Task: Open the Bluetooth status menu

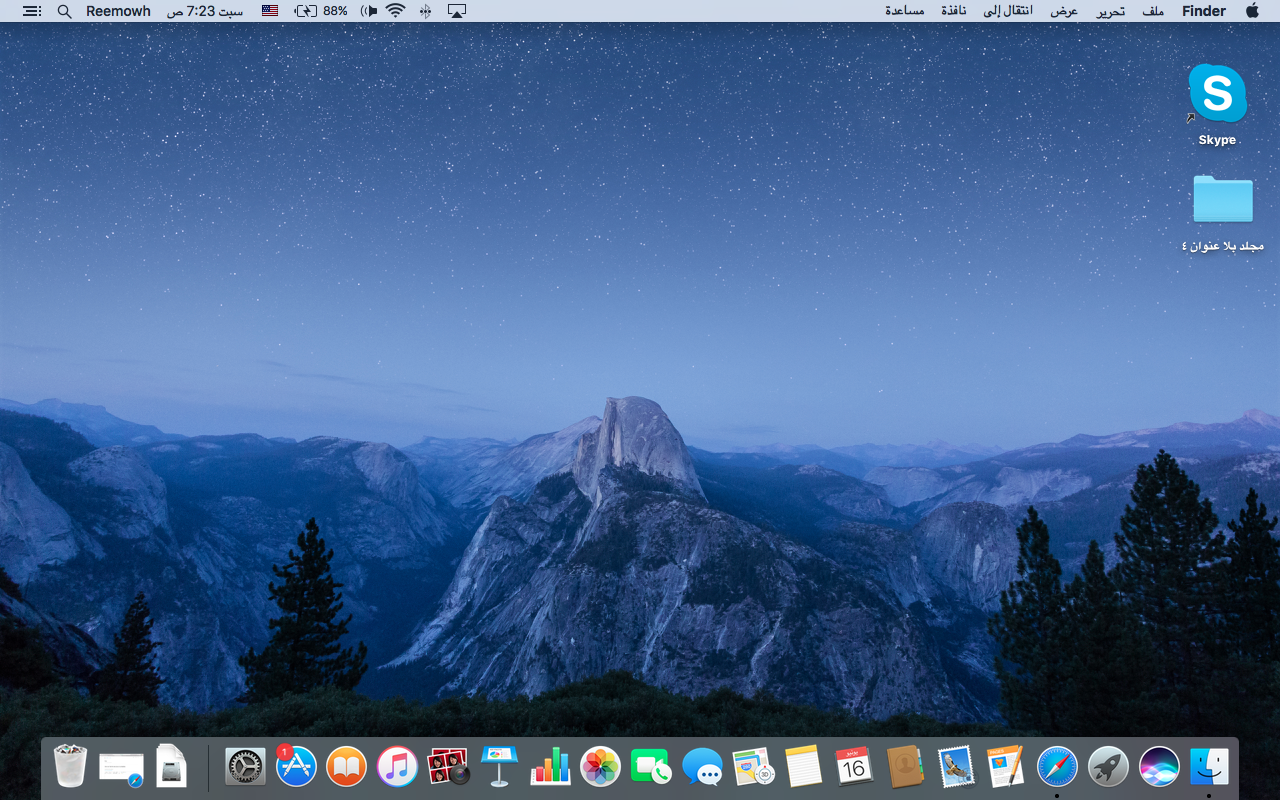Action: 426,11
